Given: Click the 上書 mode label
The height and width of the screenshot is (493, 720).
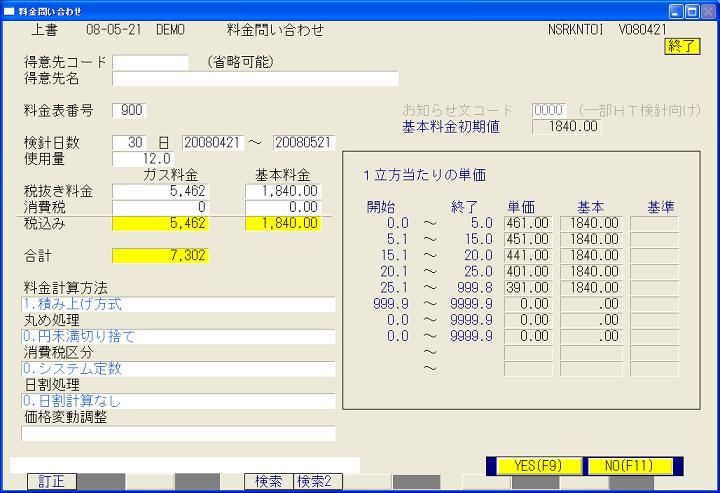Looking at the screenshot, I should 45,30.
